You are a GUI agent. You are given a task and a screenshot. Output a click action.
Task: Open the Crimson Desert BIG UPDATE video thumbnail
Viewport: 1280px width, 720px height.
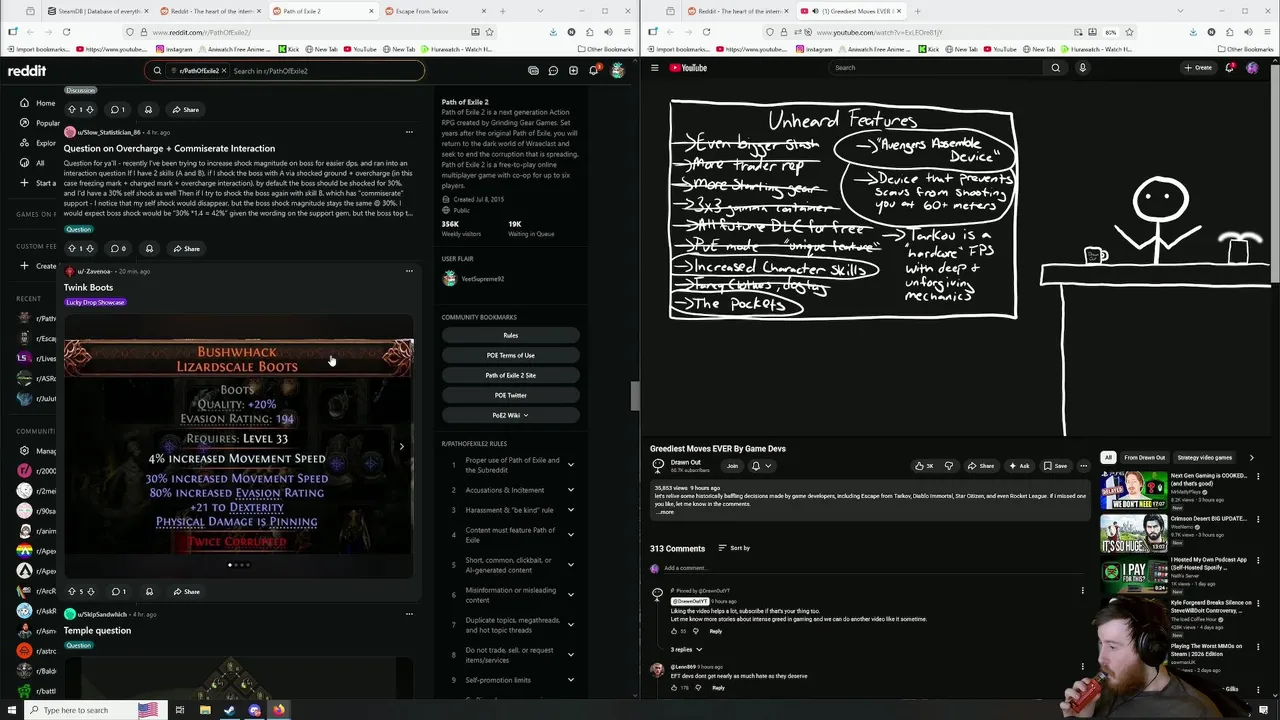1133,533
